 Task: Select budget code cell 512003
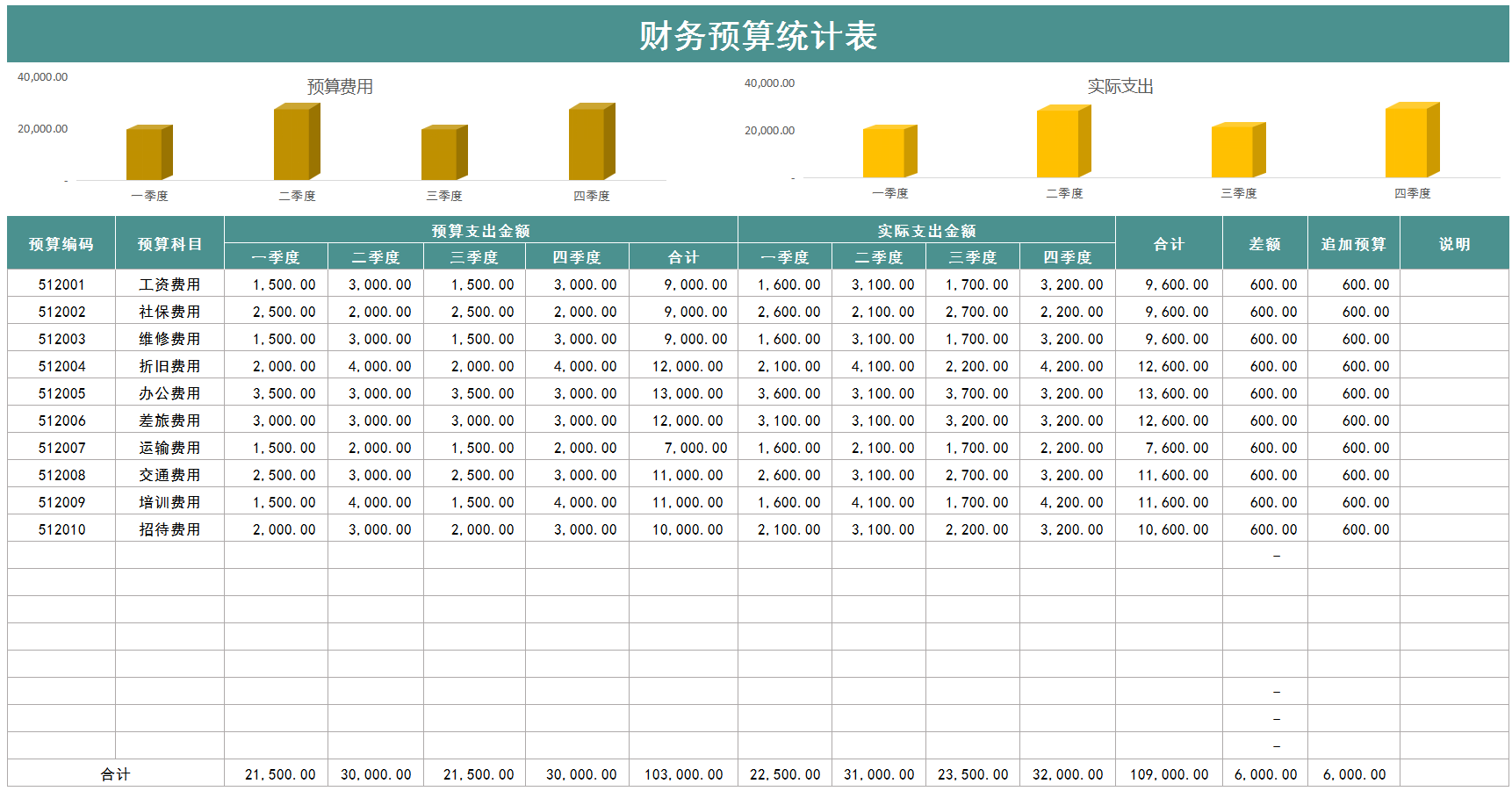point(61,339)
